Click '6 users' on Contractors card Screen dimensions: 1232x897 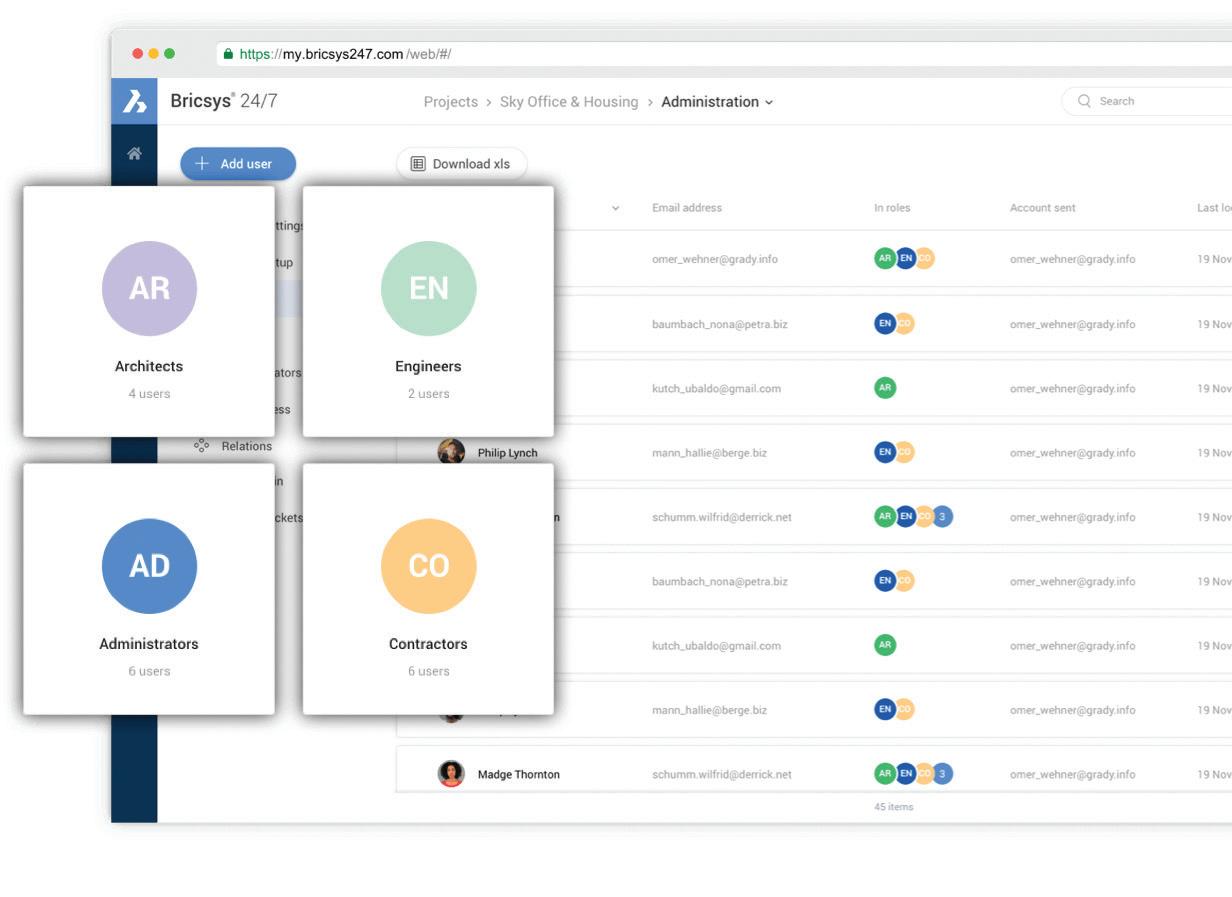[428, 671]
